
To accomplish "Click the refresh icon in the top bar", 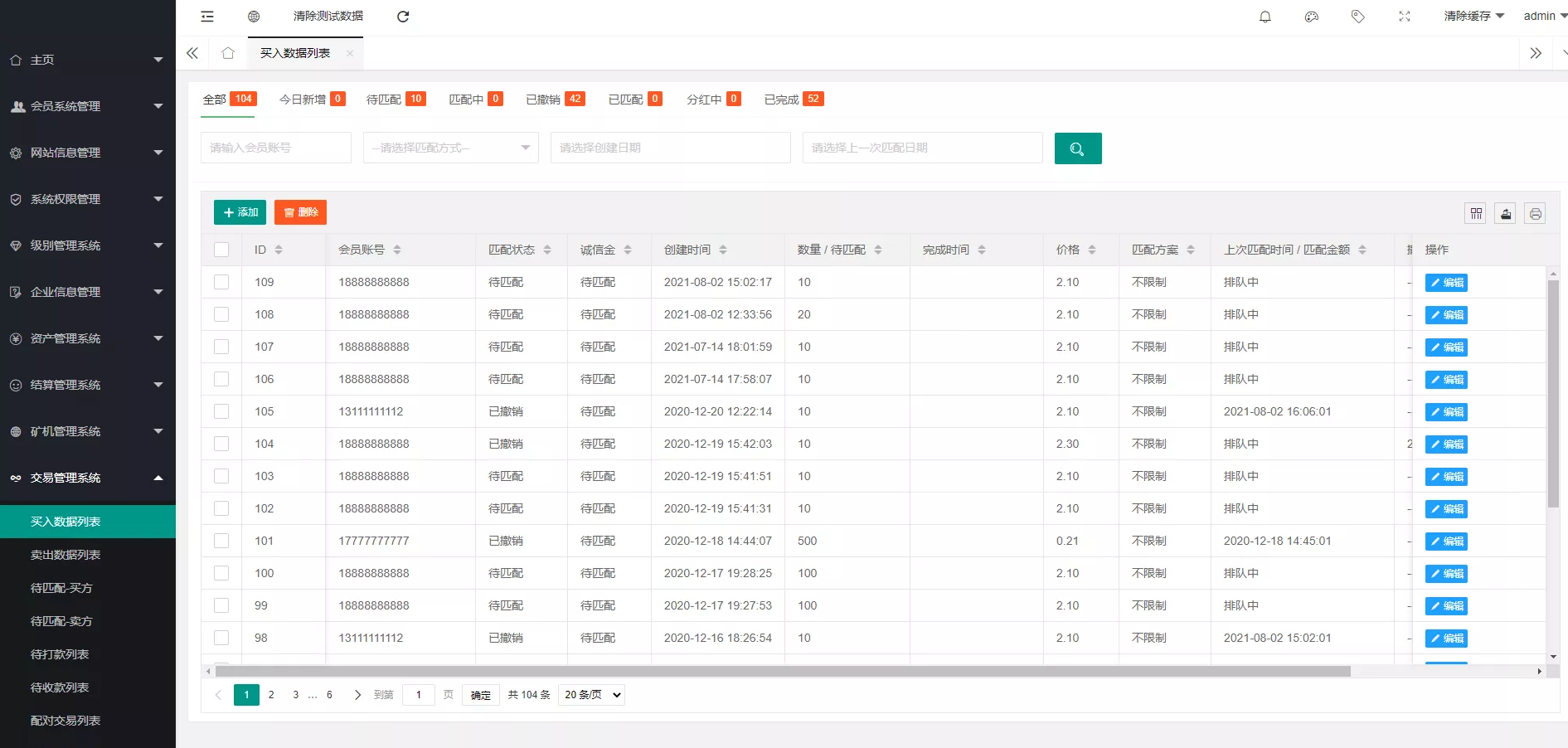I will [403, 17].
